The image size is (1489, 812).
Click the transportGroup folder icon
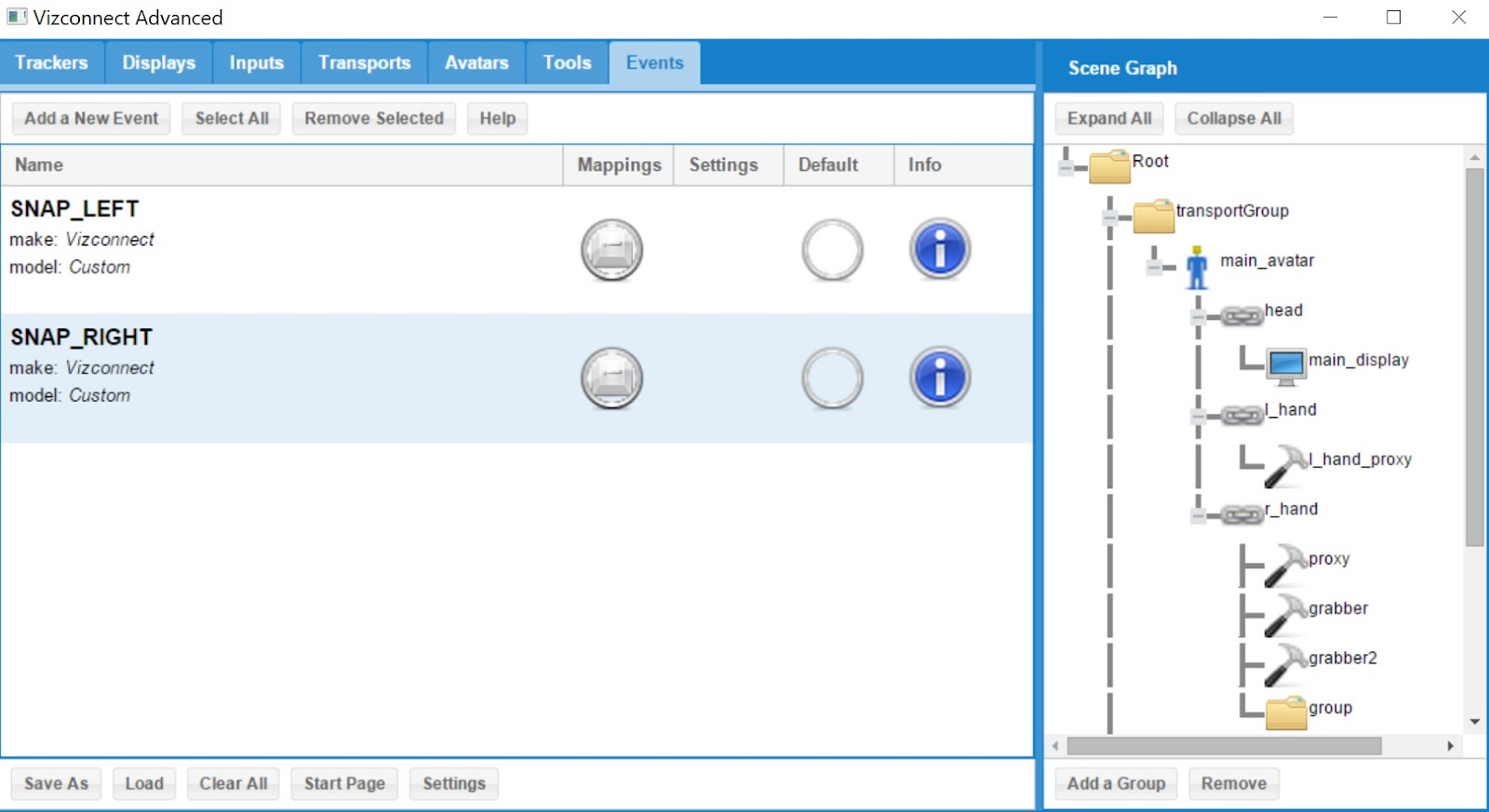point(1154,217)
